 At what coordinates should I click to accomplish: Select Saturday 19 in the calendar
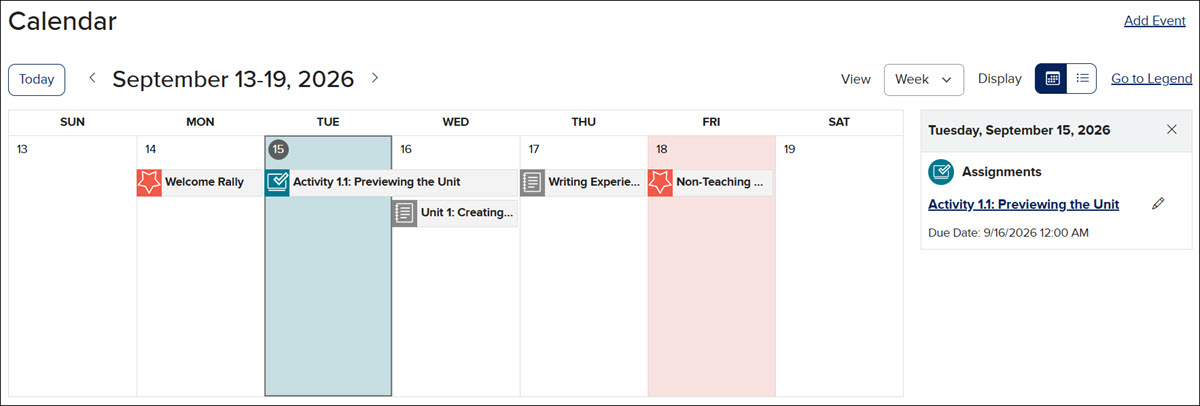click(x=839, y=266)
